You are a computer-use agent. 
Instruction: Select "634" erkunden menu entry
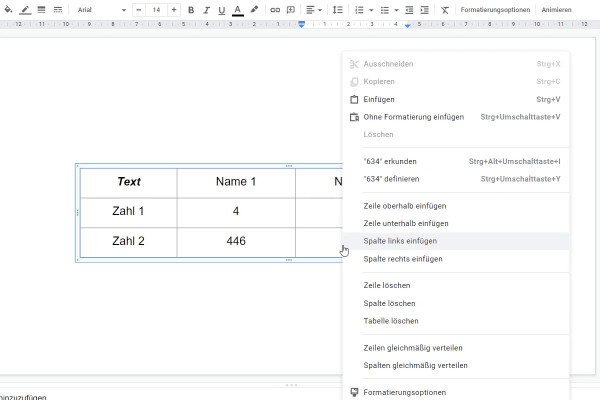point(455,162)
